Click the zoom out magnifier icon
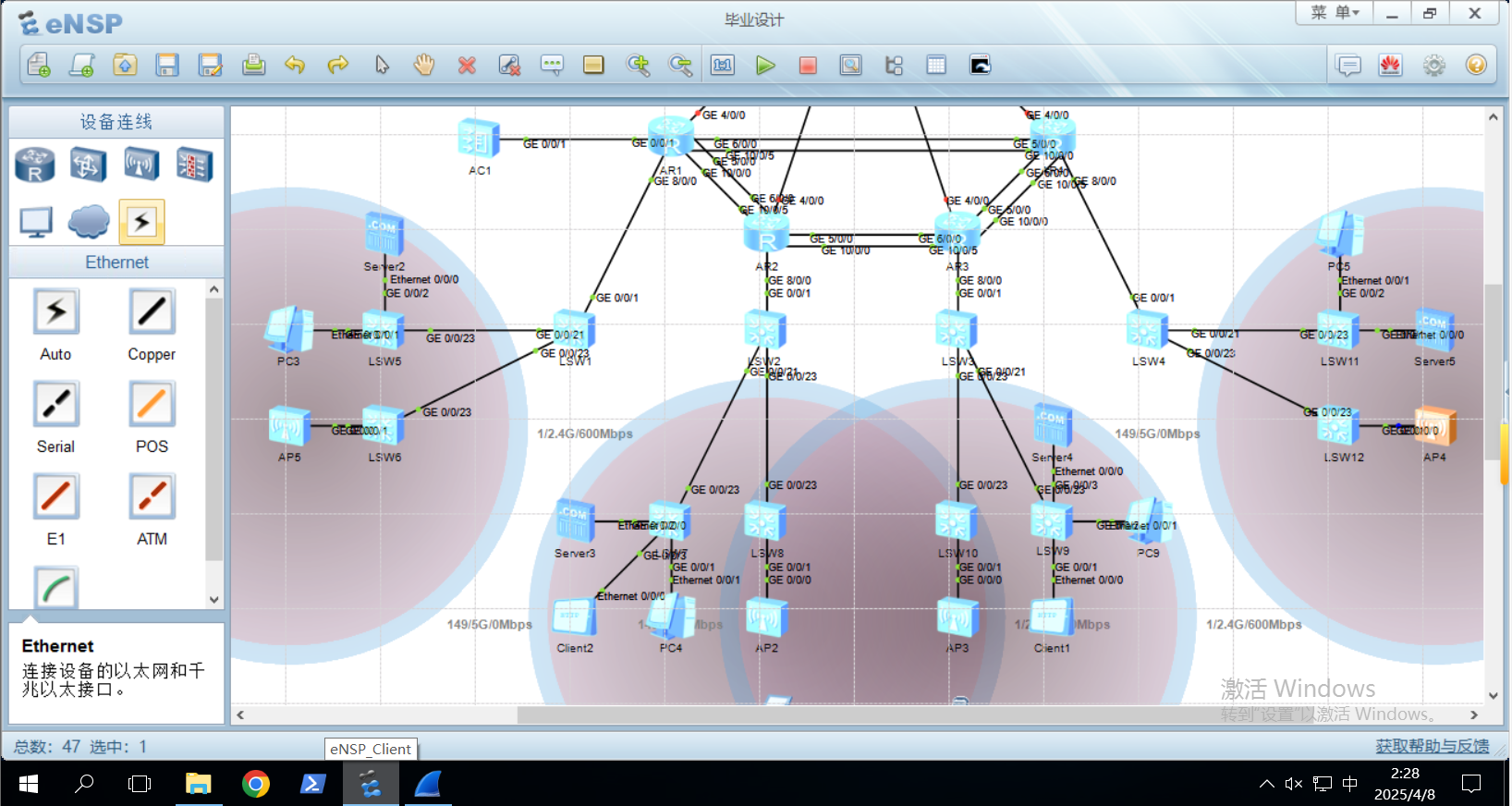 click(680, 65)
